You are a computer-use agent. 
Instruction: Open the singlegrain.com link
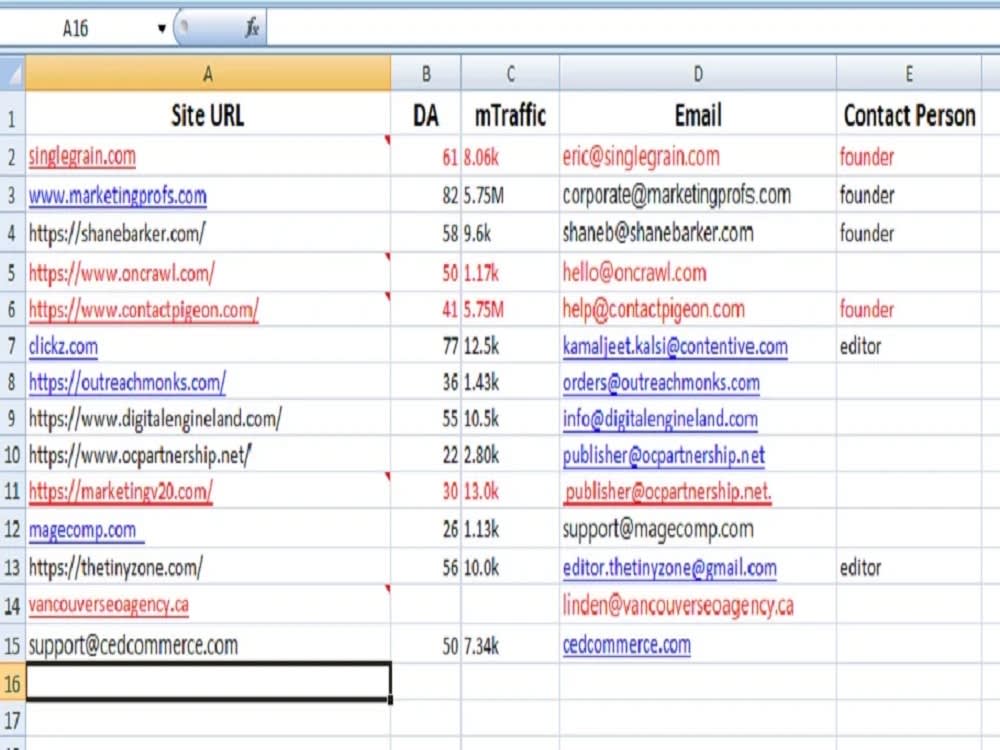82,157
